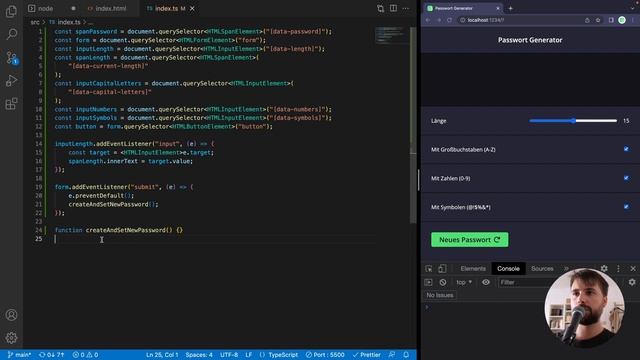
Task: Select DevTools Console tab
Action: pyautogui.click(x=508, y=269)
